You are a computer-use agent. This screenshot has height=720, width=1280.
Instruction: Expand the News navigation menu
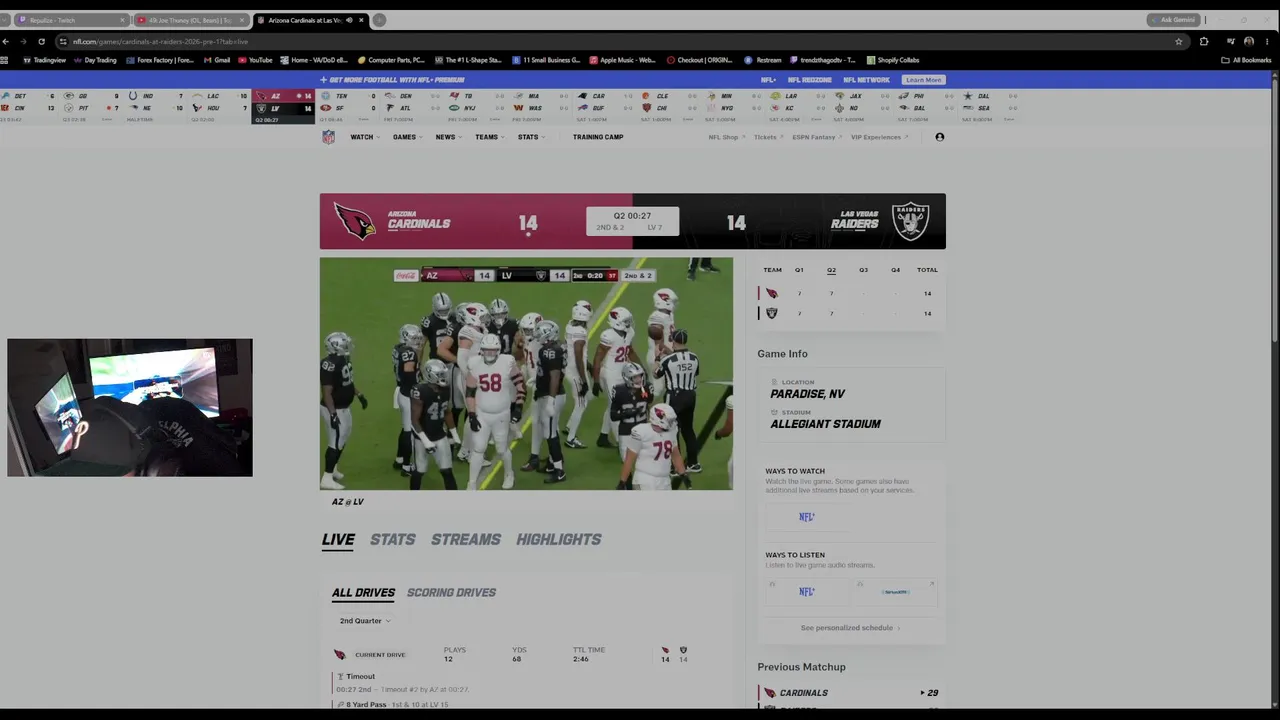point(448,137)
